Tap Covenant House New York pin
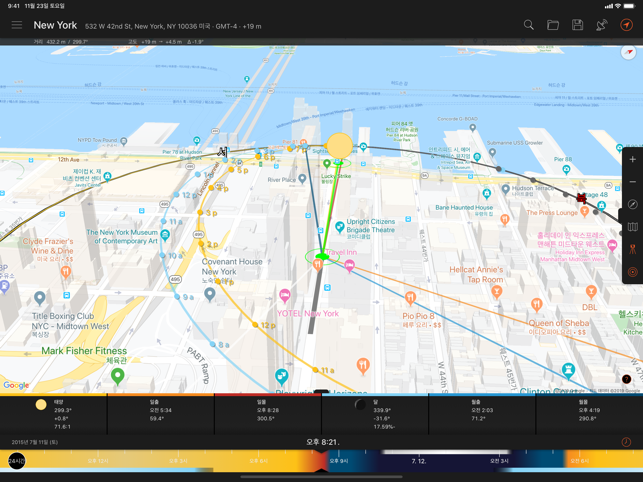This screenshot has width=643, height=482. point(210,294)
